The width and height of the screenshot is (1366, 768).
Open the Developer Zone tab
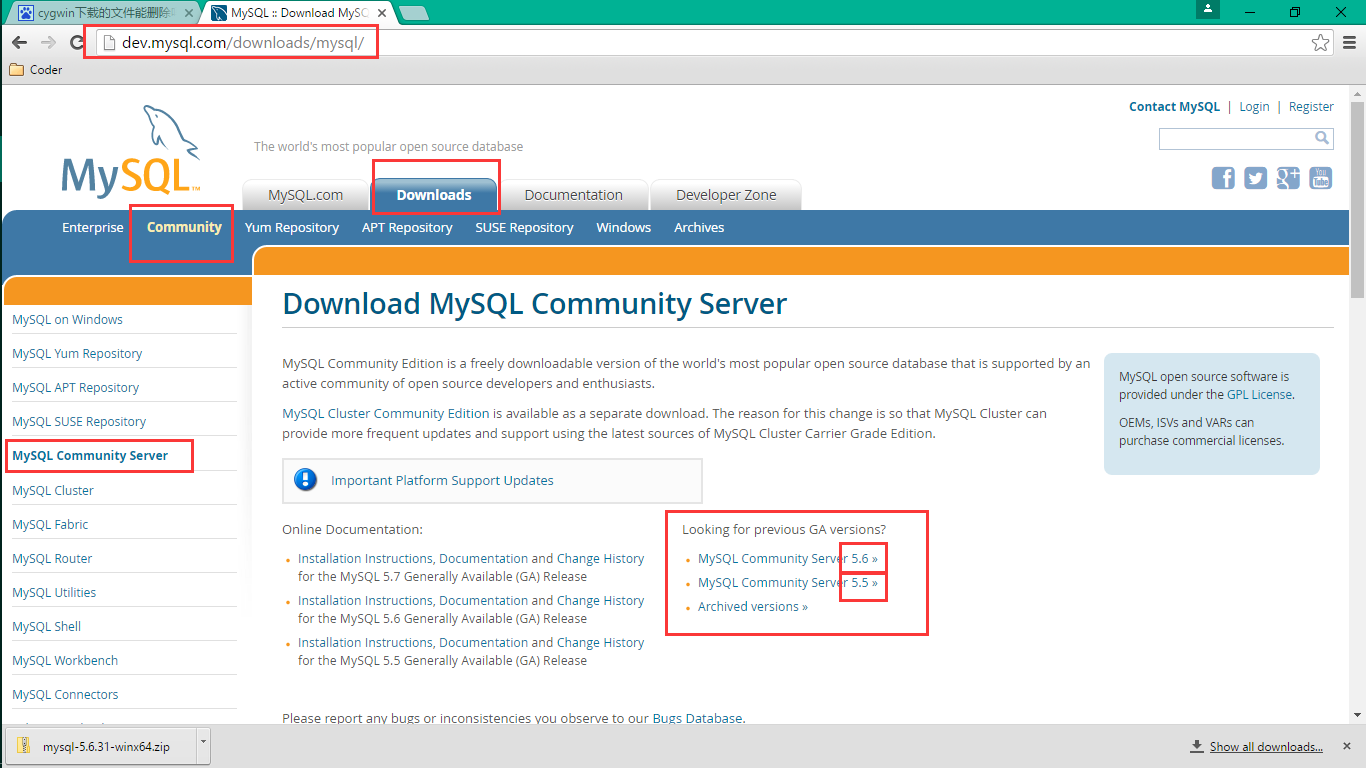725,195
